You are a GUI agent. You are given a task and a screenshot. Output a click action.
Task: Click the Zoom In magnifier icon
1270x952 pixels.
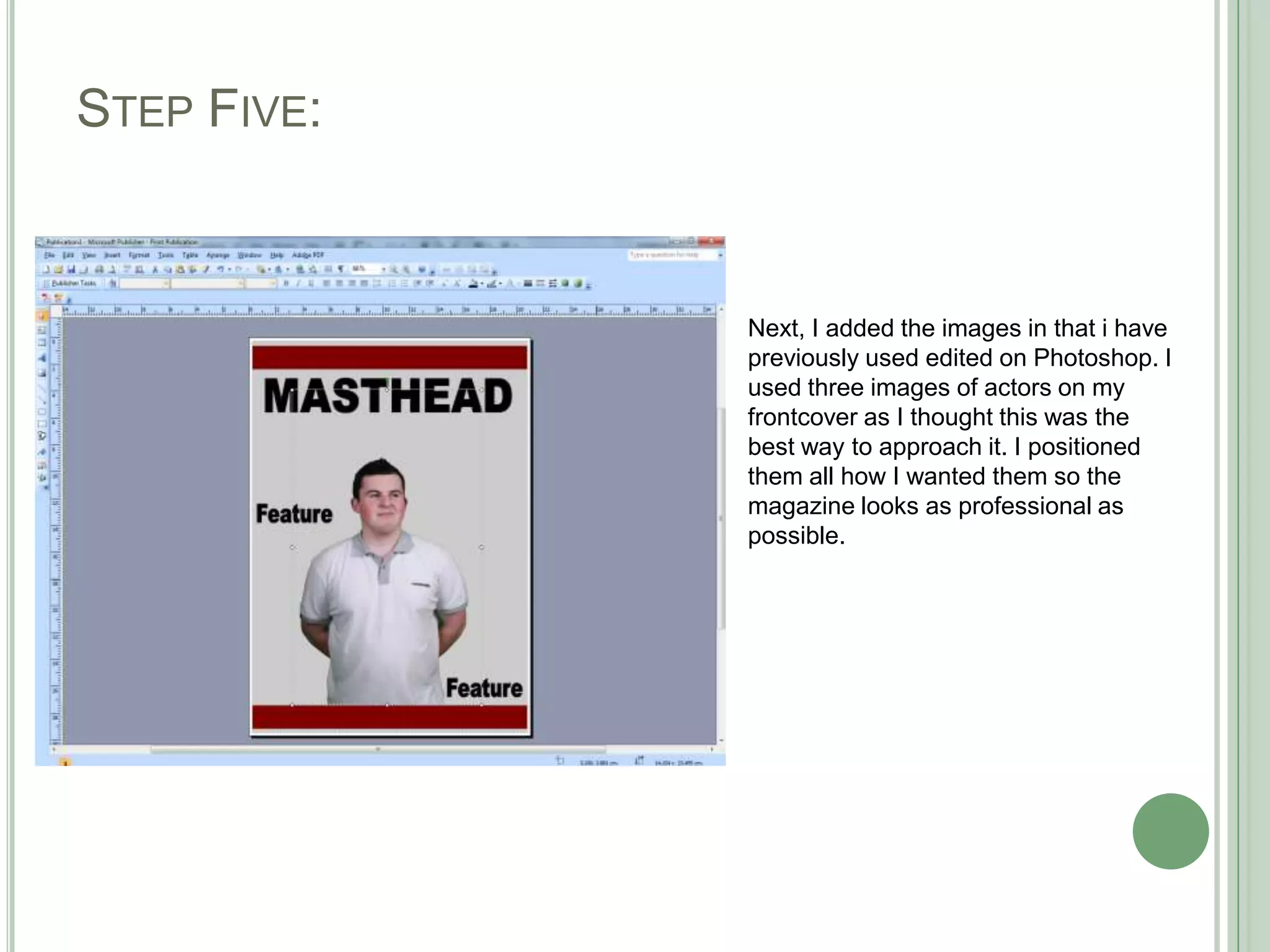pyautogui.click(x=406, y=269)
